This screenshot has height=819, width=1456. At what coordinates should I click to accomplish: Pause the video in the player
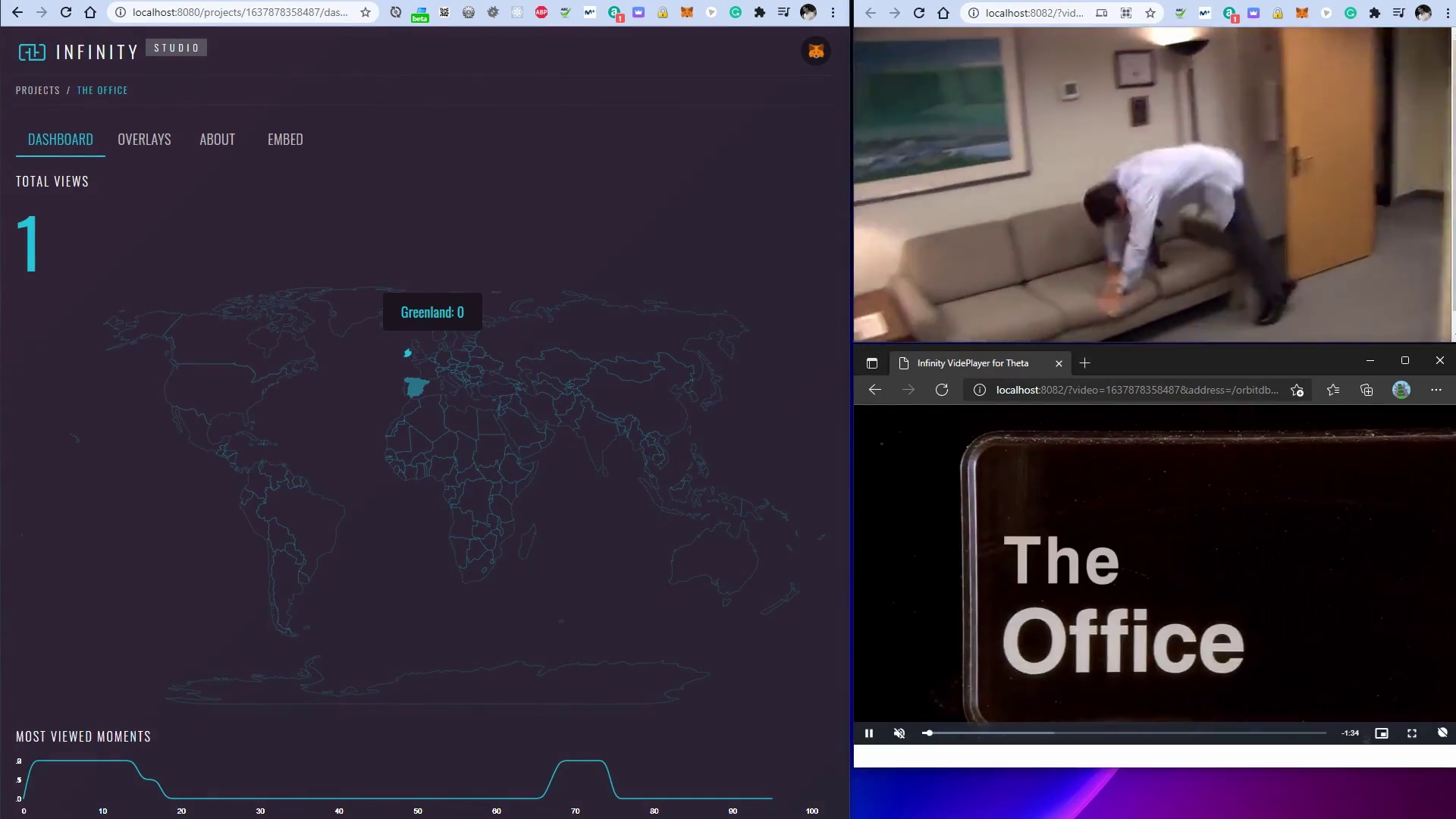click(869, 733)
